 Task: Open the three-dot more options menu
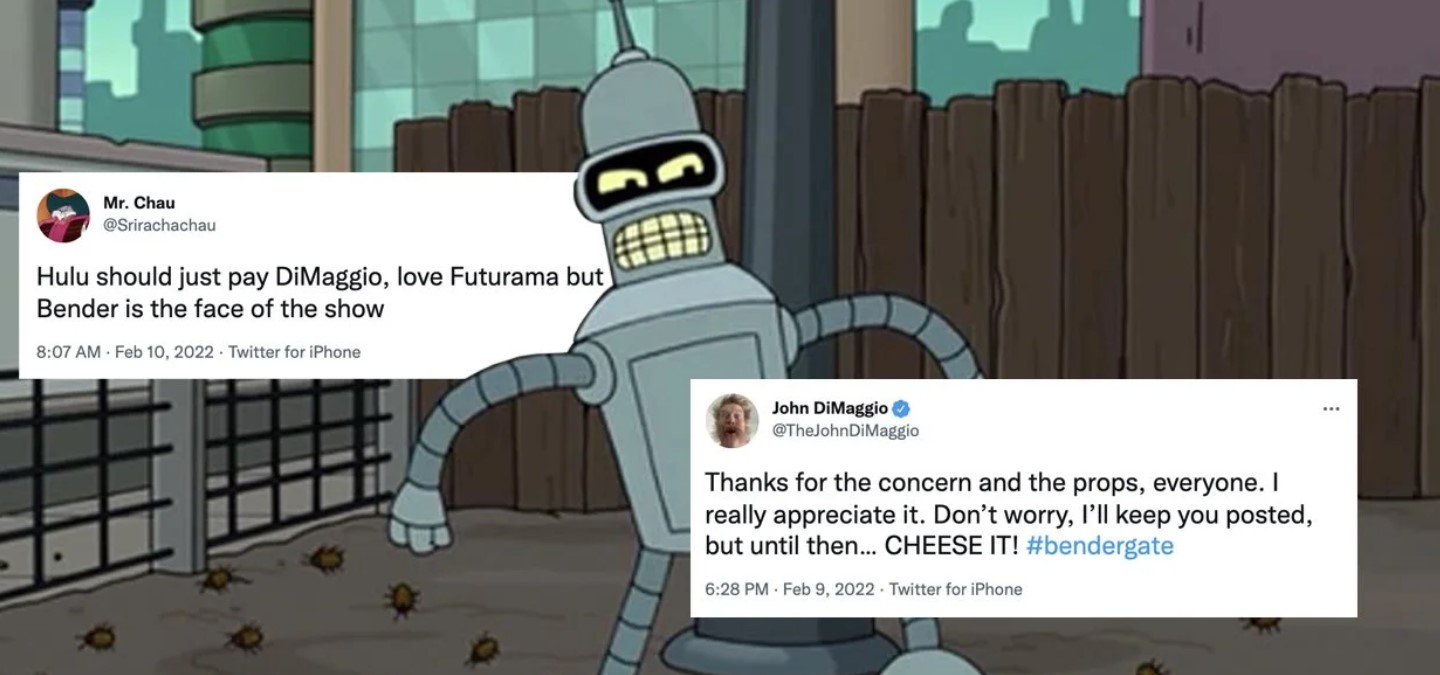tap(1330, 409)
